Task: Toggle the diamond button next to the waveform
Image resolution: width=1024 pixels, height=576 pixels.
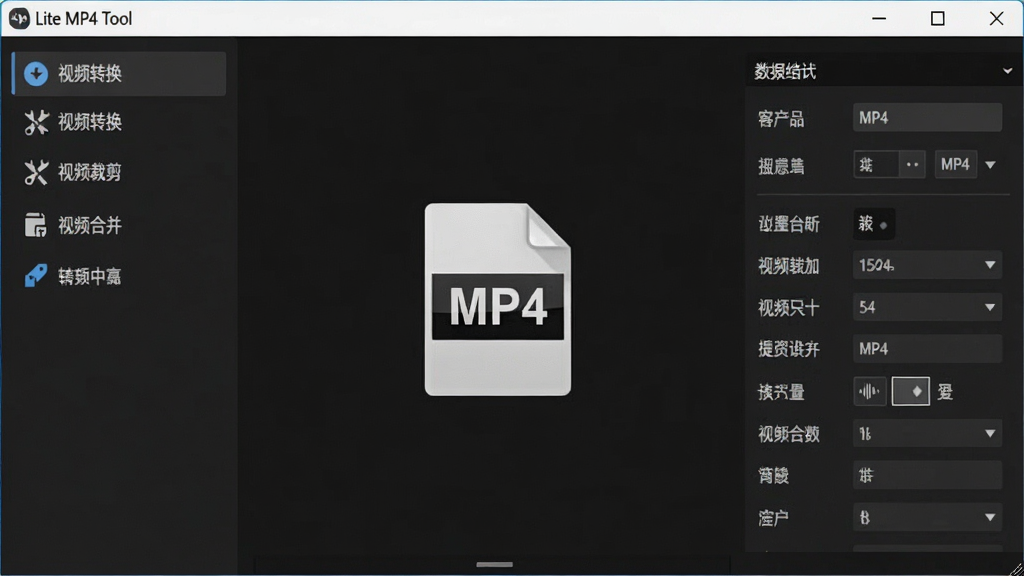Action: point(910,391)
